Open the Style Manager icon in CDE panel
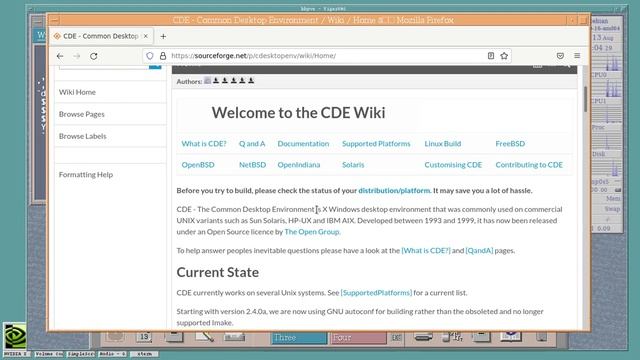640x360 pixels. tap(453, 337)
